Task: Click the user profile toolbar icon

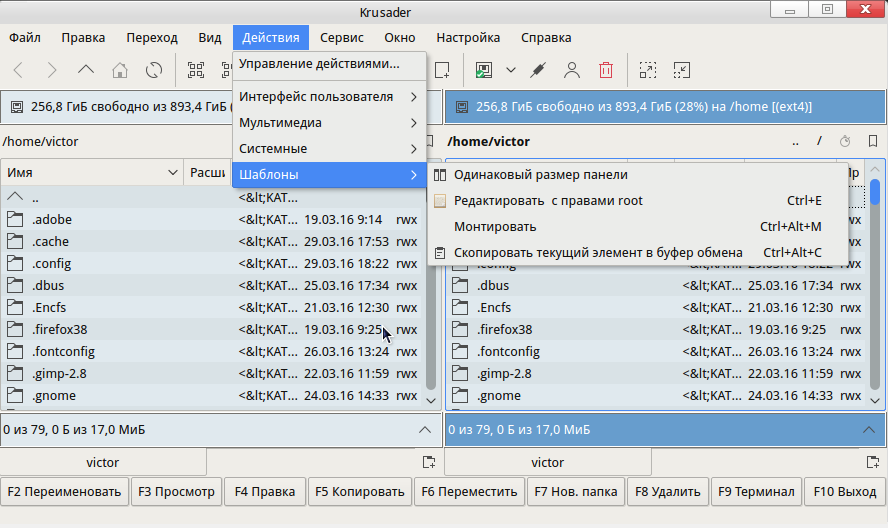Action: pos(571,70)
